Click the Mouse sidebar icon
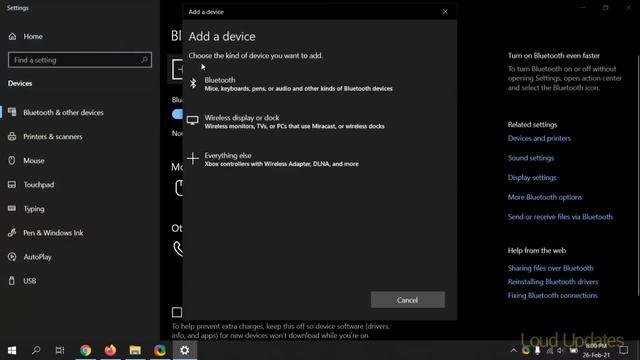 [x=12, y=160]
